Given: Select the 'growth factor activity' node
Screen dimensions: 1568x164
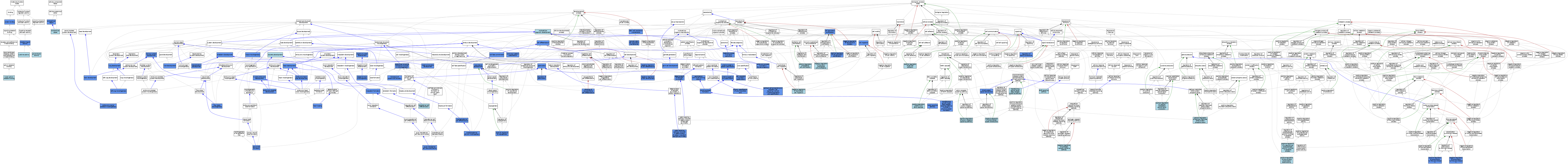Looking at the screenshot, I should pos(37,55).
